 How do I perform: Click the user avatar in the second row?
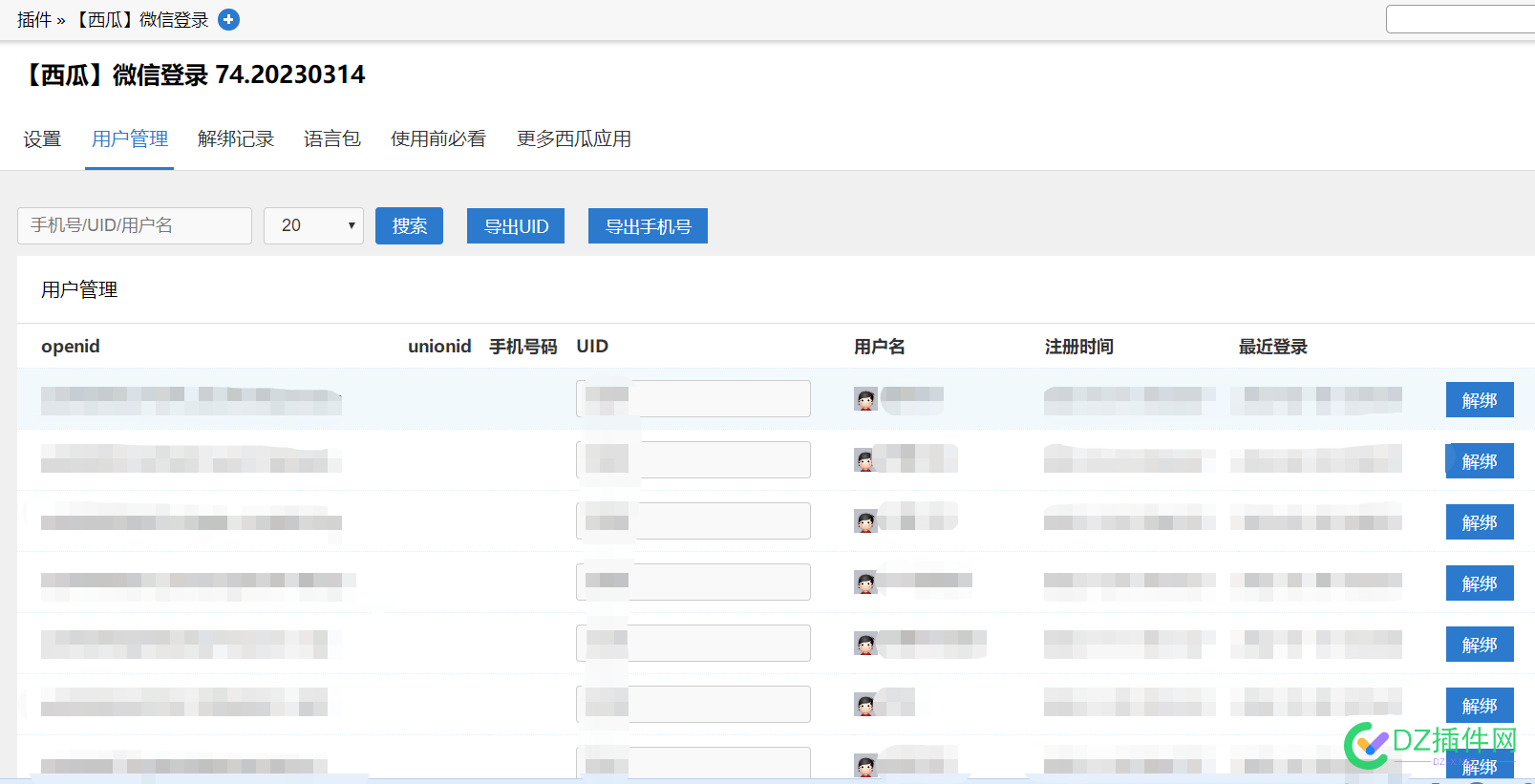point(865,461)
